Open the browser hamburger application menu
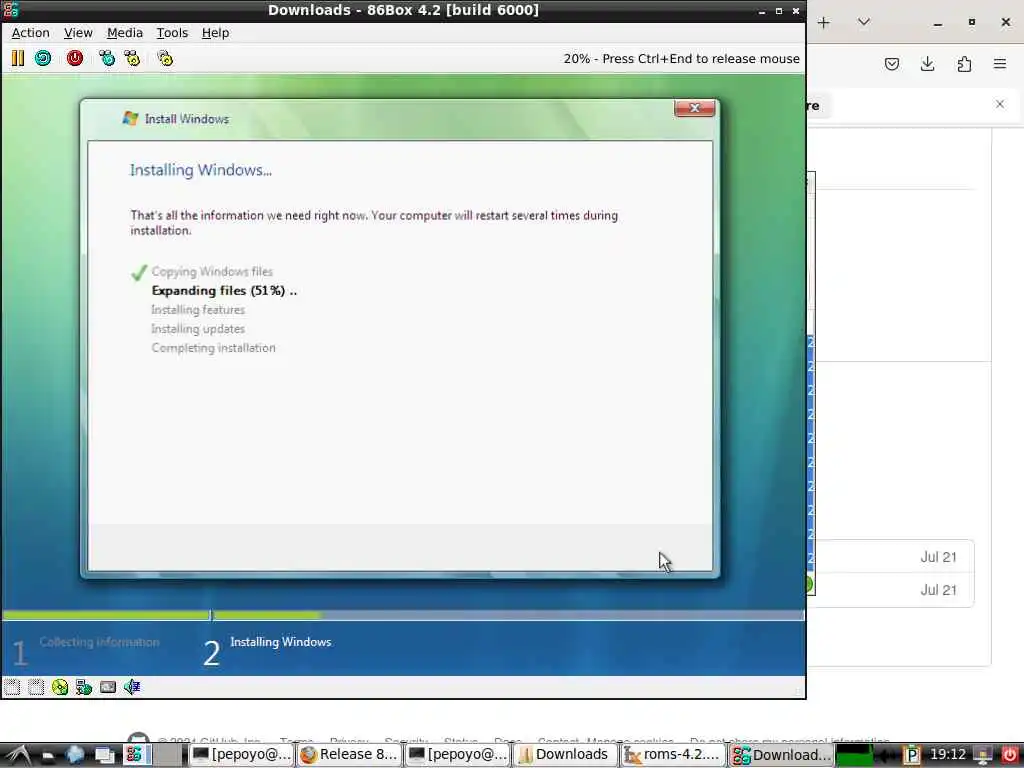 (x=1000, y=64)
